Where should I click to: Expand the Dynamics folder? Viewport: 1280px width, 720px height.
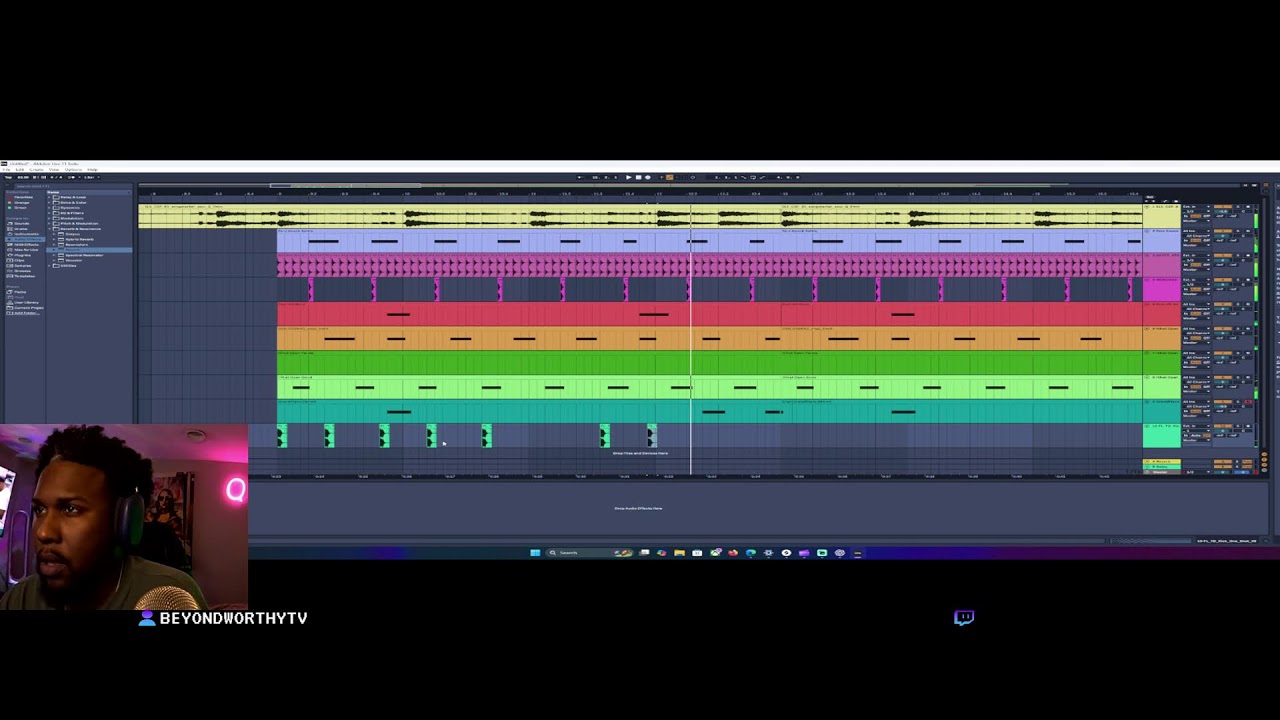49,208
